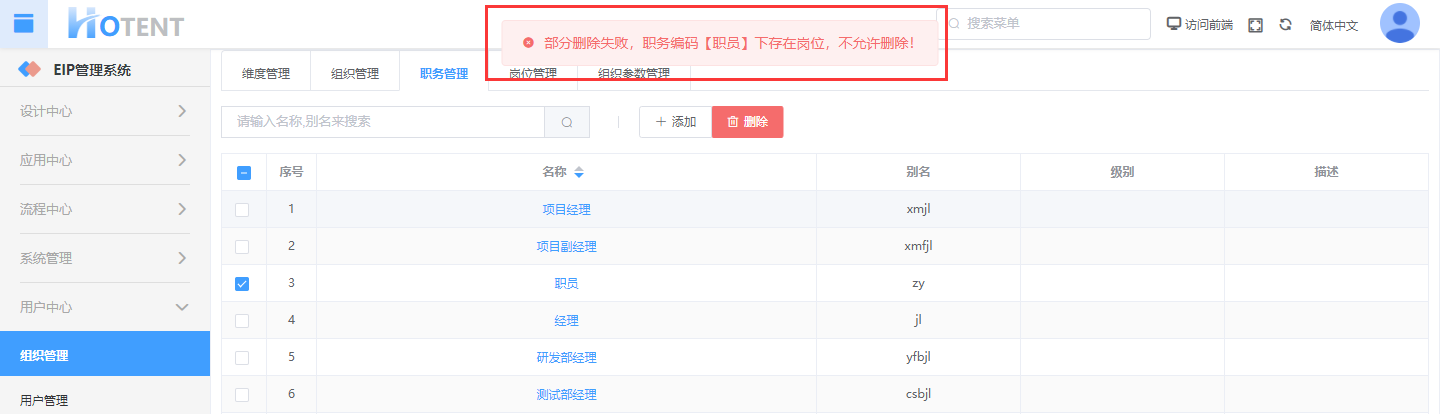Click the search magnifier button beside name field
This screenshot has height=414, width=1440.
567,122
